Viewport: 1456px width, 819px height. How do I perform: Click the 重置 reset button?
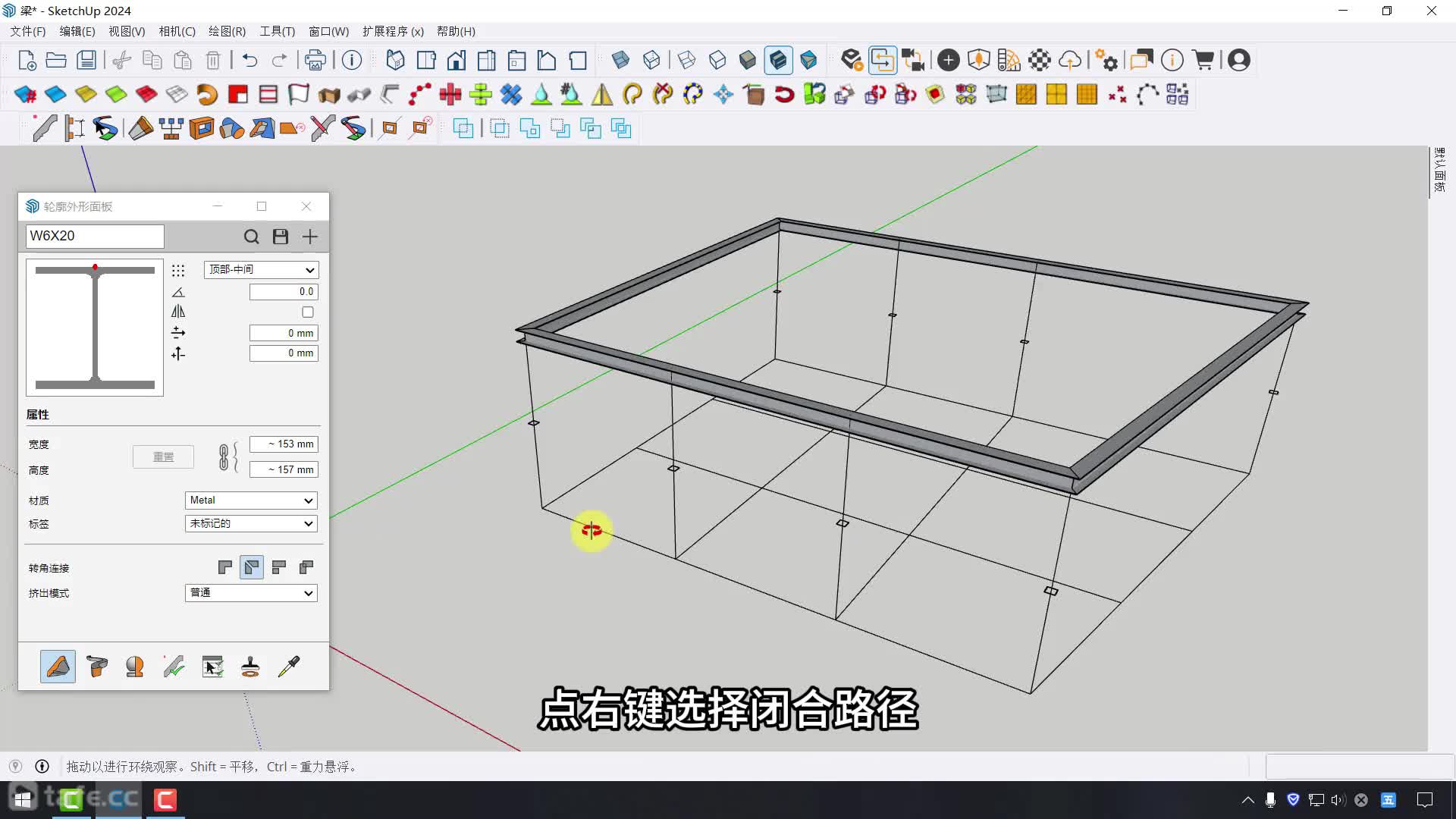pos(163,457)
